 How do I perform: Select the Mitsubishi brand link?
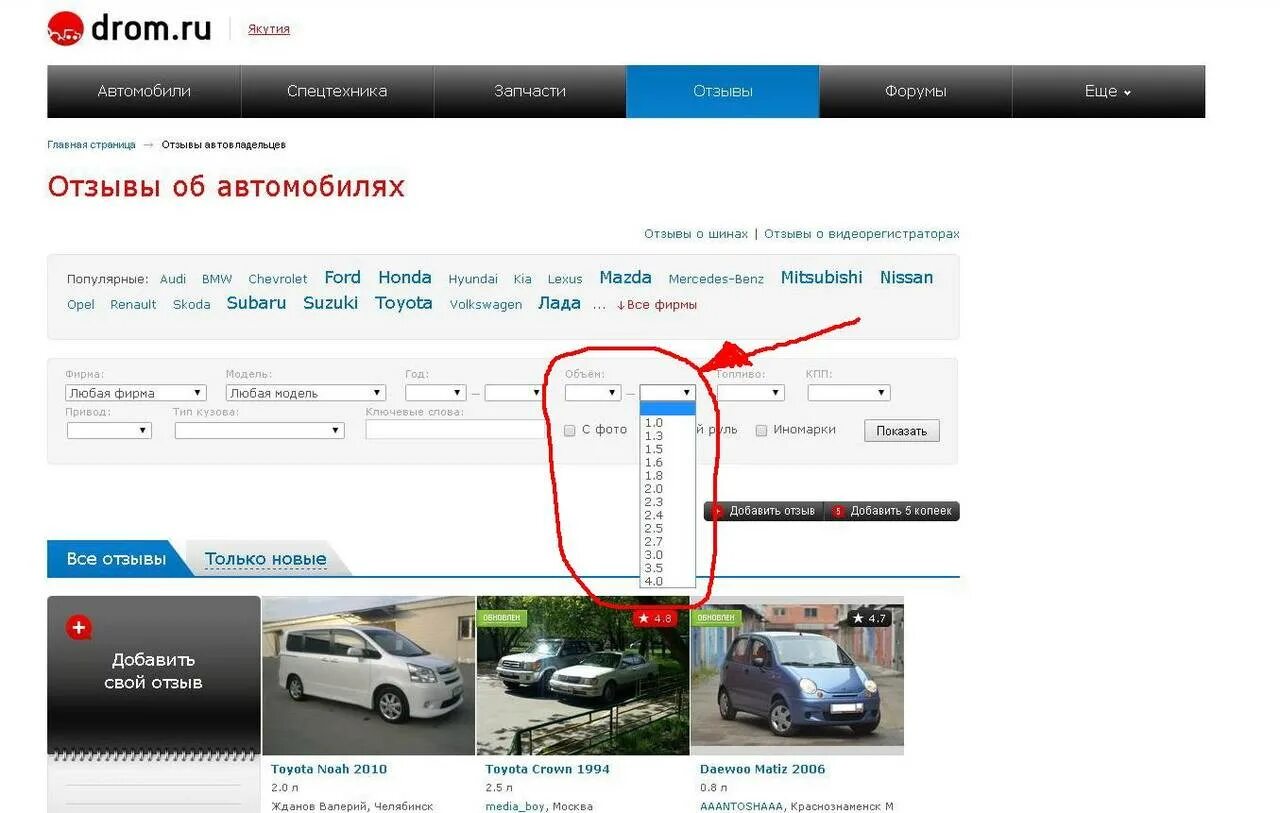[821, 278]
